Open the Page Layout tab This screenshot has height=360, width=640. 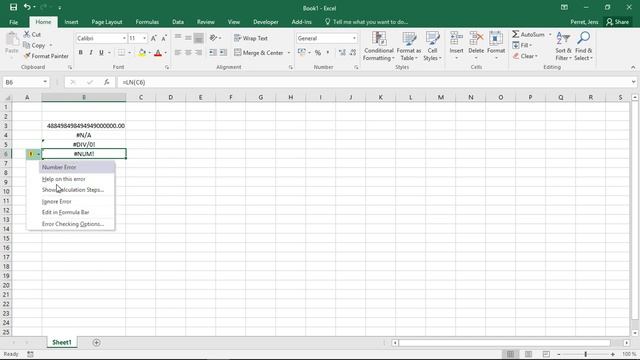point(107,22)
